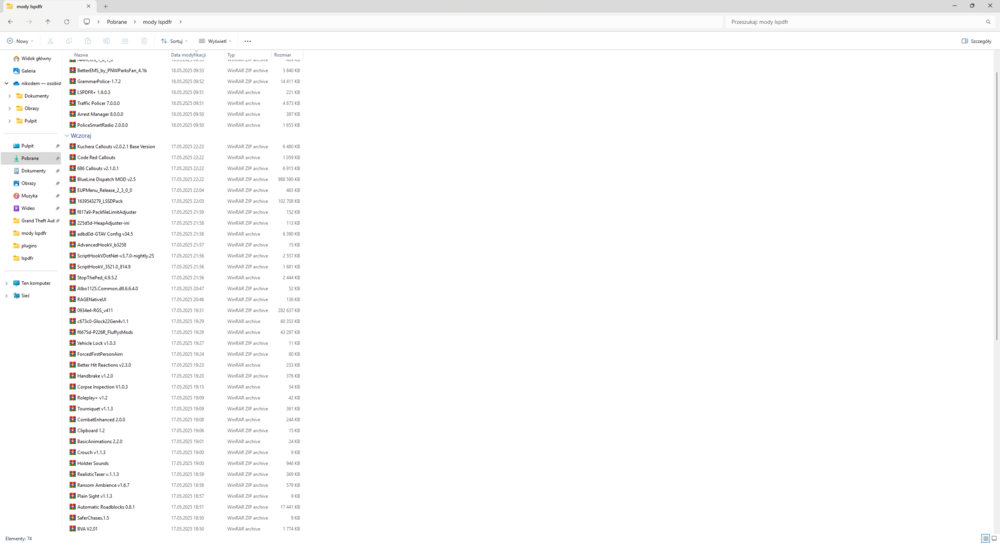Click mody lspdfr in the address breadcrumb
1000x543 pixels.
(158, 22)
